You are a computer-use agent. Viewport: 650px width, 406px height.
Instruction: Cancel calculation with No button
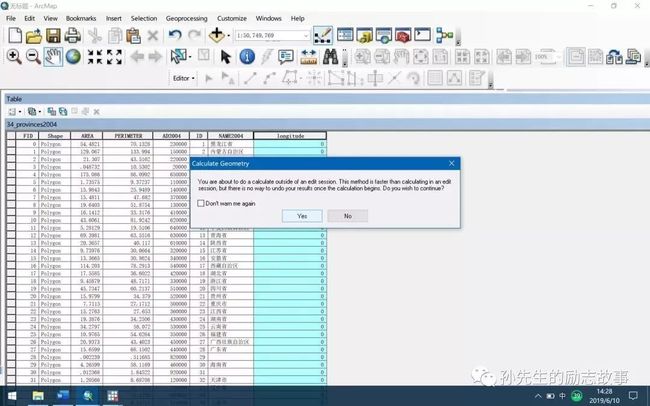347,216
